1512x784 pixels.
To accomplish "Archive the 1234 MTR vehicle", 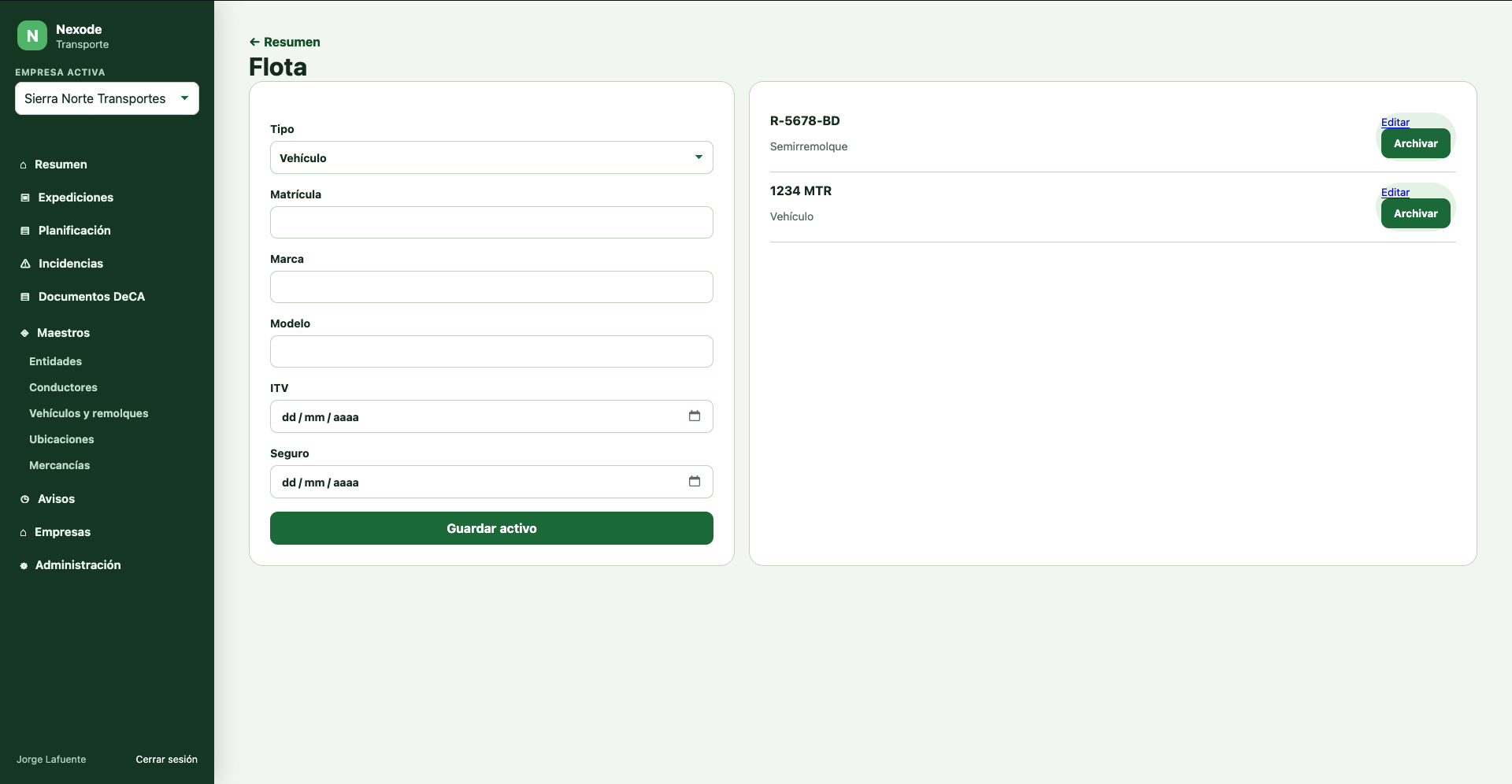I will click(1415, 213).
